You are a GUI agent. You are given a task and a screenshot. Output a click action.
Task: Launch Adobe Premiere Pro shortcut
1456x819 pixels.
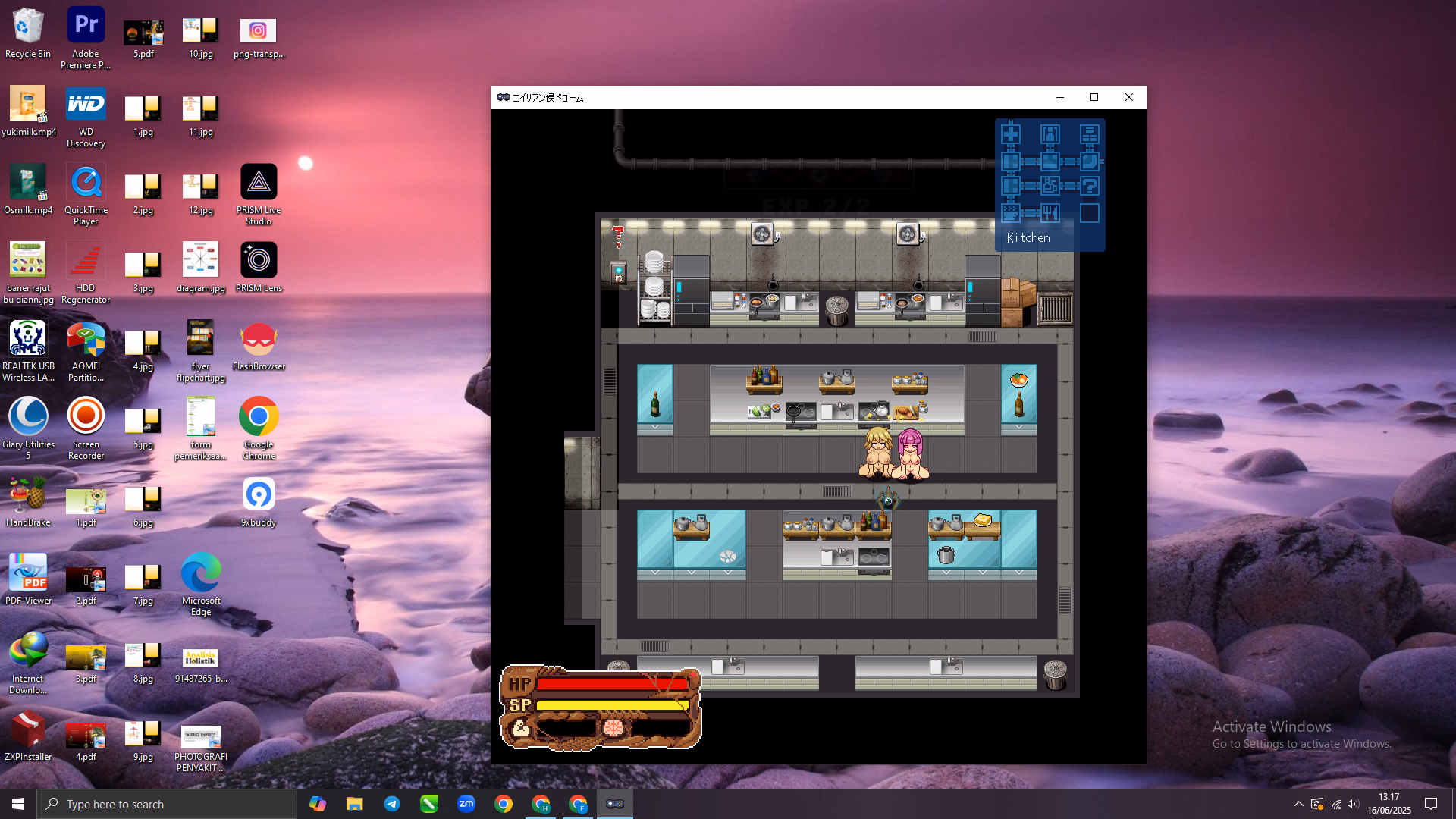(86, 38)
